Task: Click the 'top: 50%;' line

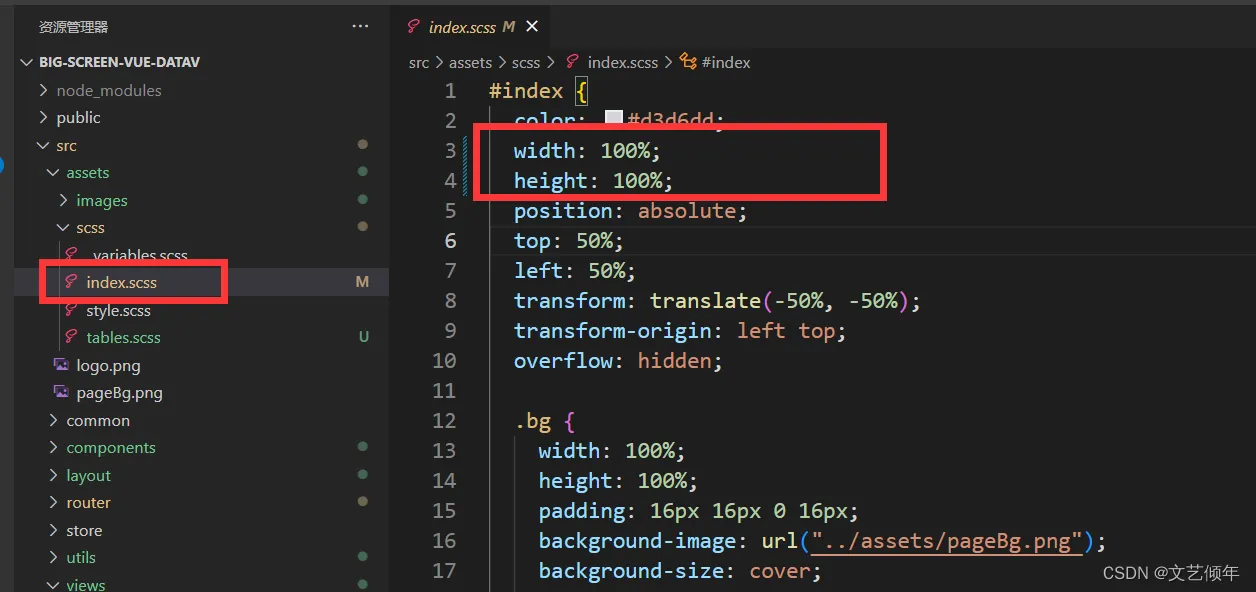Action: click(569, 241)
